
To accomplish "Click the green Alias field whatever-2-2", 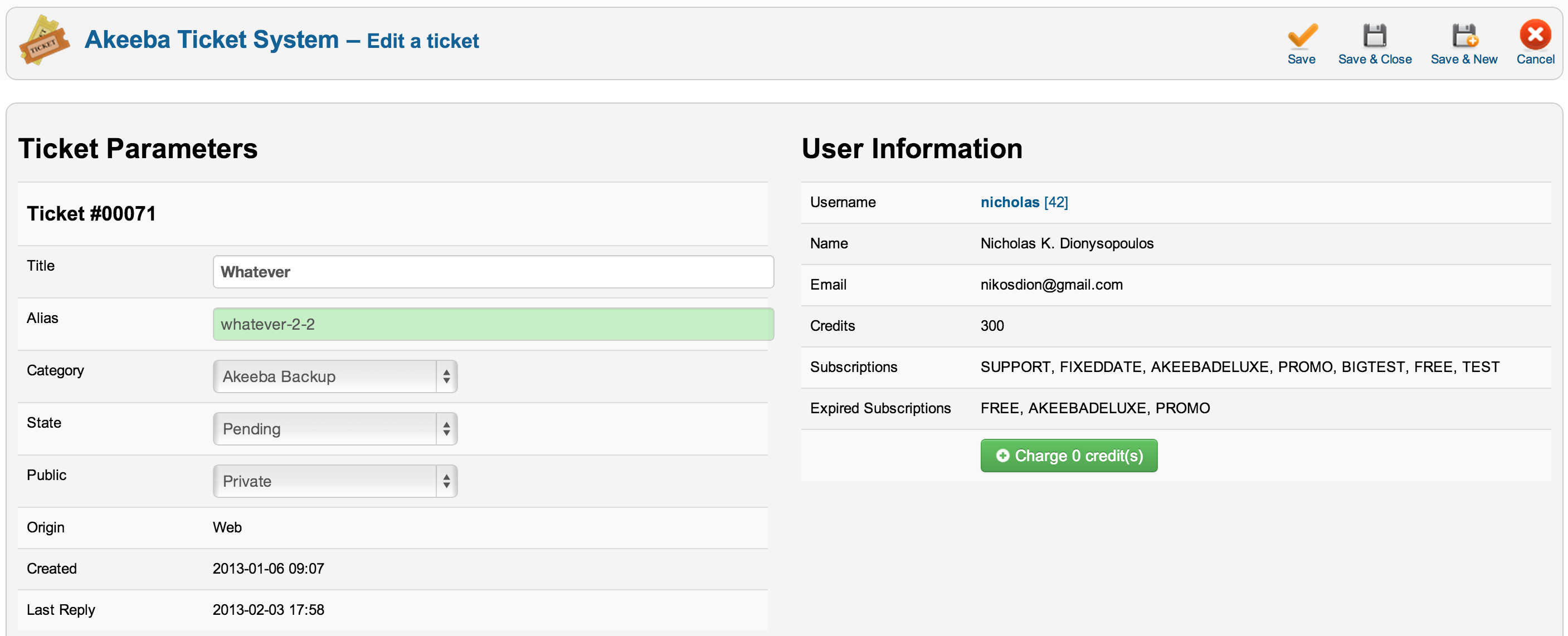I will click(x=493, y=324).
